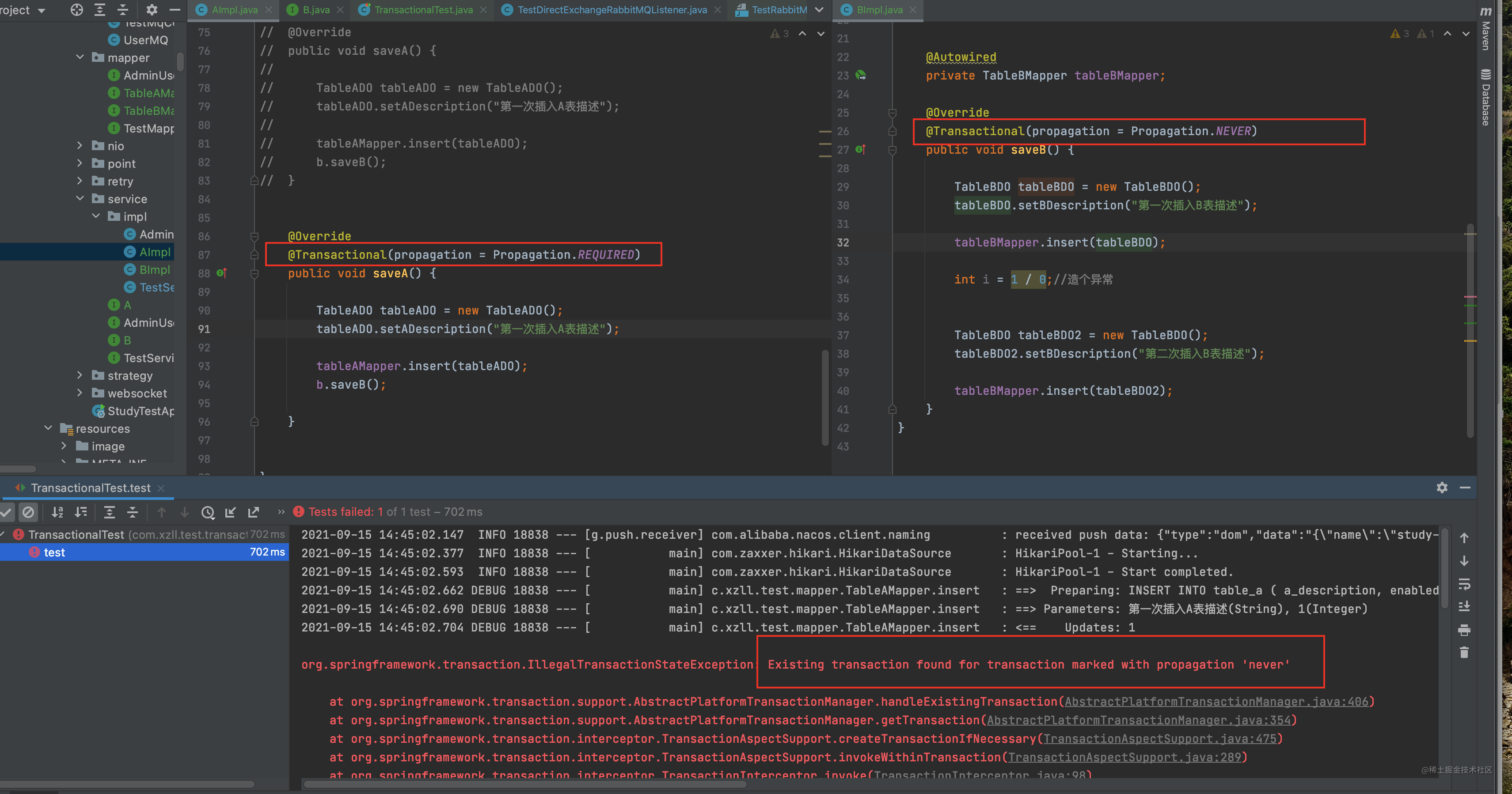The image size is (1512, 794).
Task: Select BImpl class in project tree
Action: click(x=154, y=270)
